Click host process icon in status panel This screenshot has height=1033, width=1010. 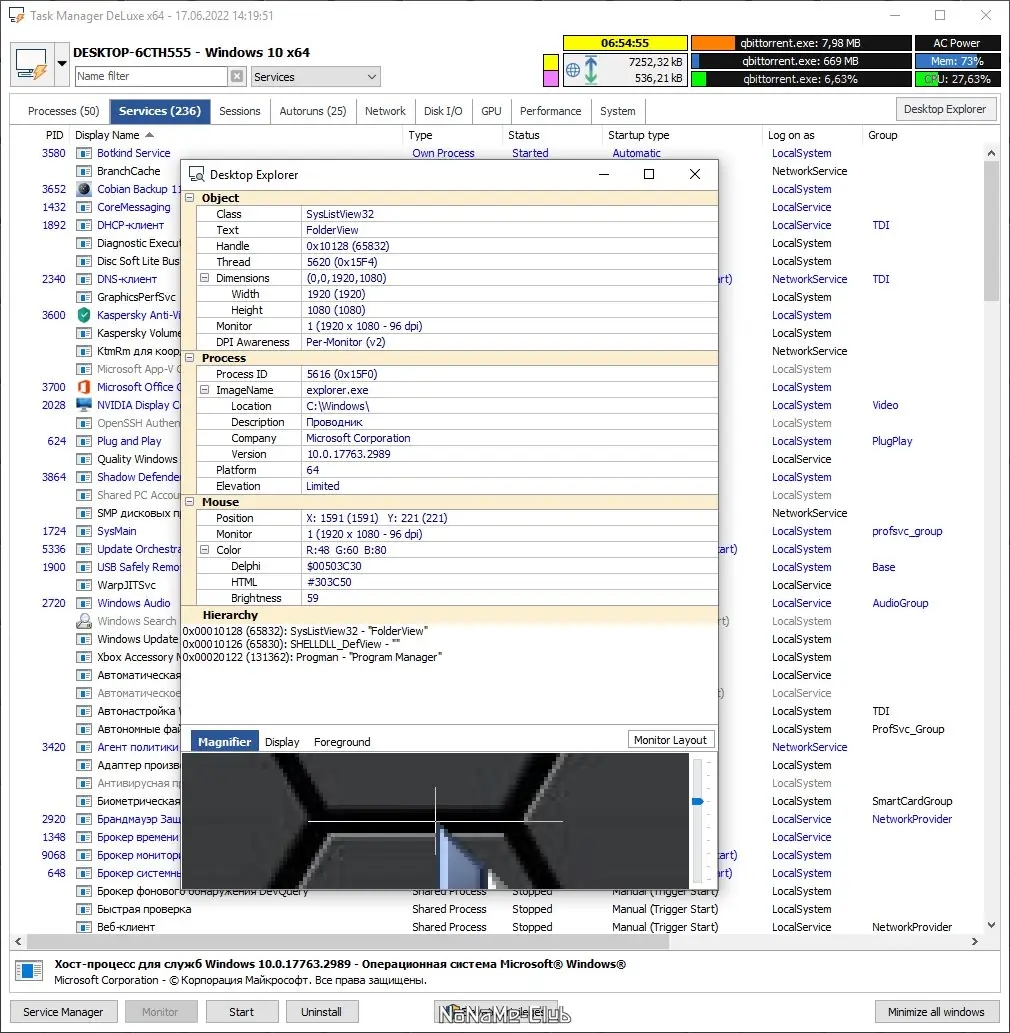pyautogui.click(x=29, y=971)
